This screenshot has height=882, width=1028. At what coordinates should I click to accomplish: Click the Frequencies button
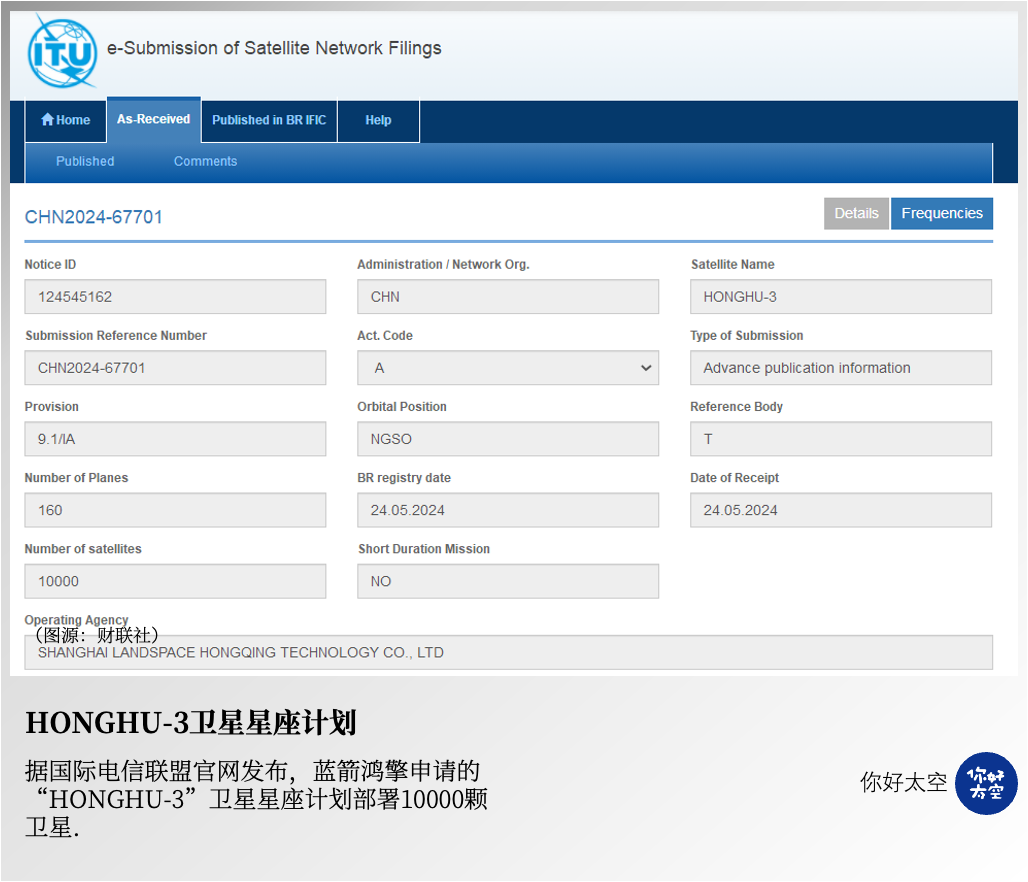(941, 214)
